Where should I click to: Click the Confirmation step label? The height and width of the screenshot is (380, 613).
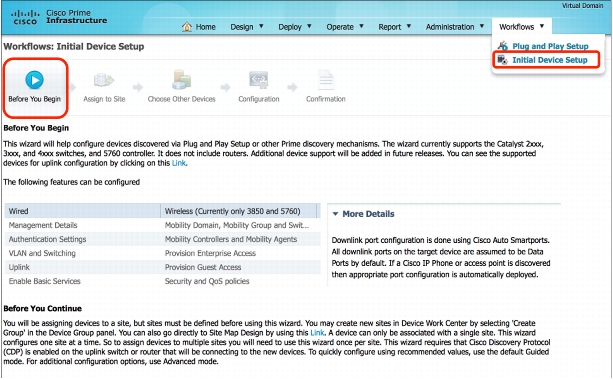(326, 99)
